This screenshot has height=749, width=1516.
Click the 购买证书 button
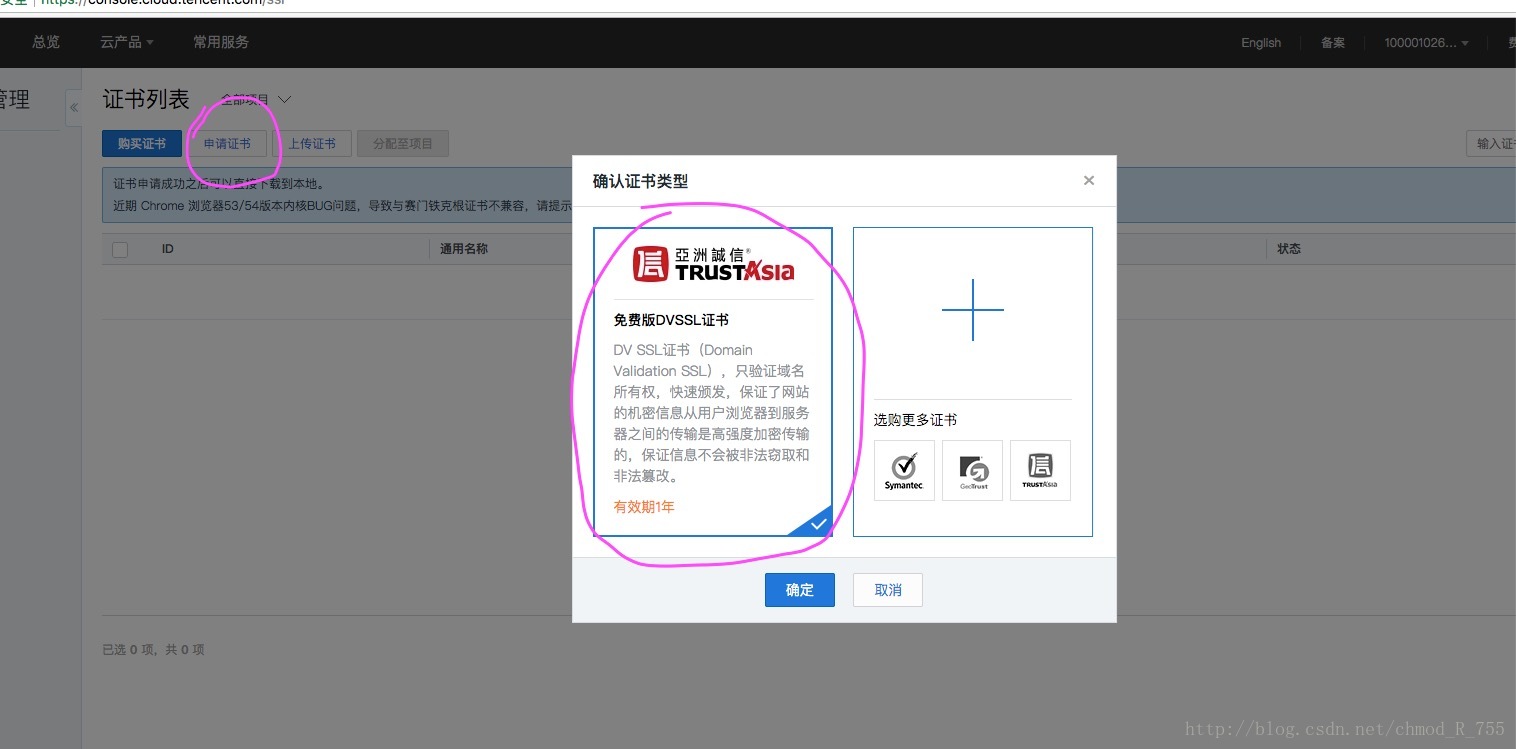(142, 144)
